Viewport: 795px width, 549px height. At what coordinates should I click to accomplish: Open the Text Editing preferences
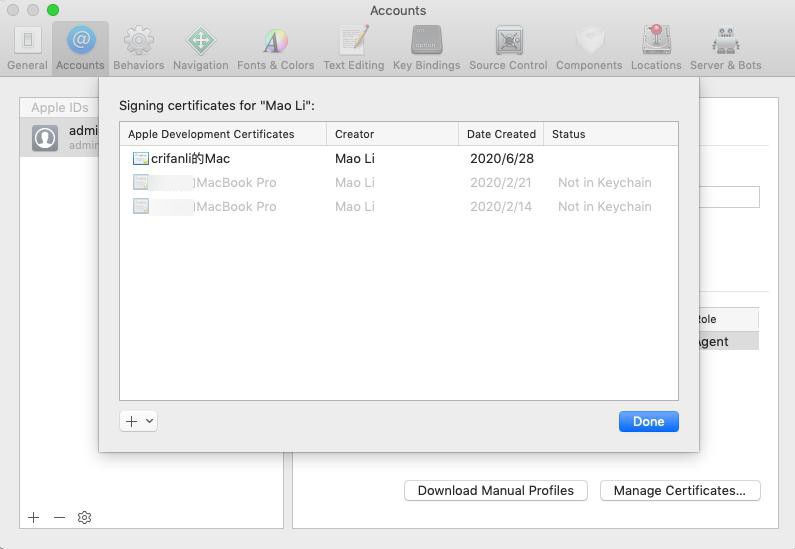pyautogui.click(x=353, y=48)
